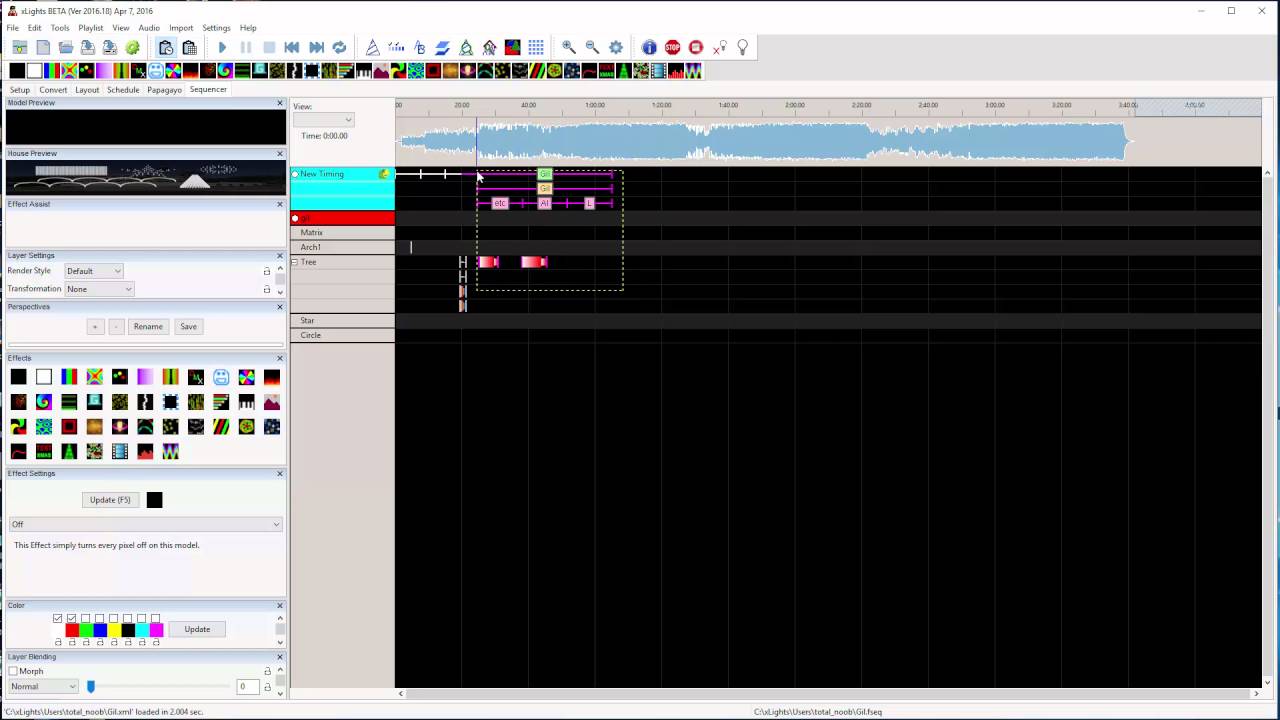The height and width of the screenshot is (720, 1280).
Task: Open the Normal blending mode dropdown
Action: tap(43, 686)
